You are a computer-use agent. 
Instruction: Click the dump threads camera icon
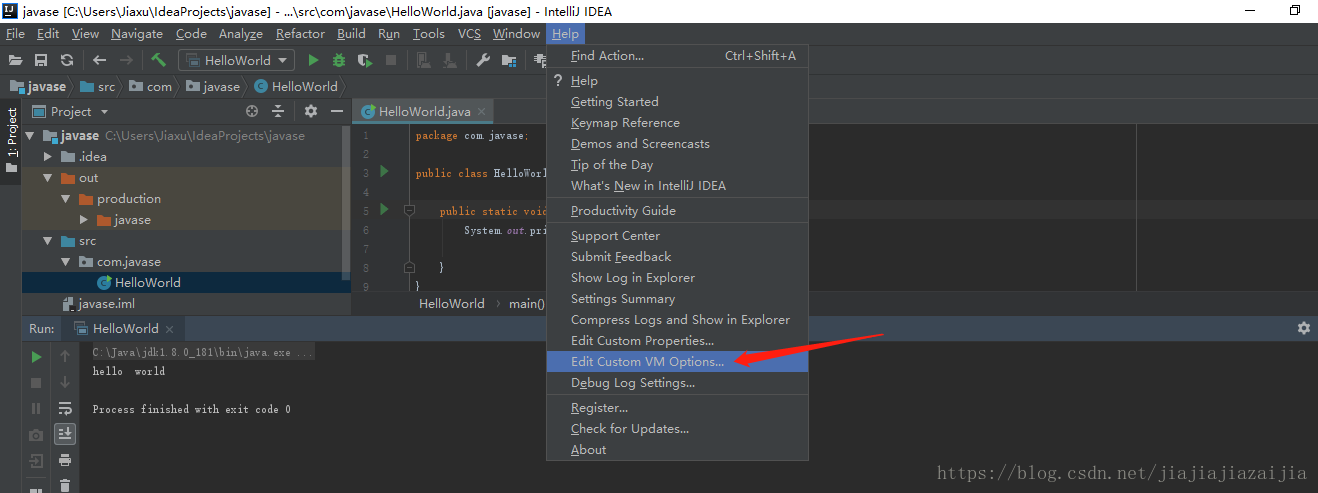pyautogui.click(x=36, y=435)
